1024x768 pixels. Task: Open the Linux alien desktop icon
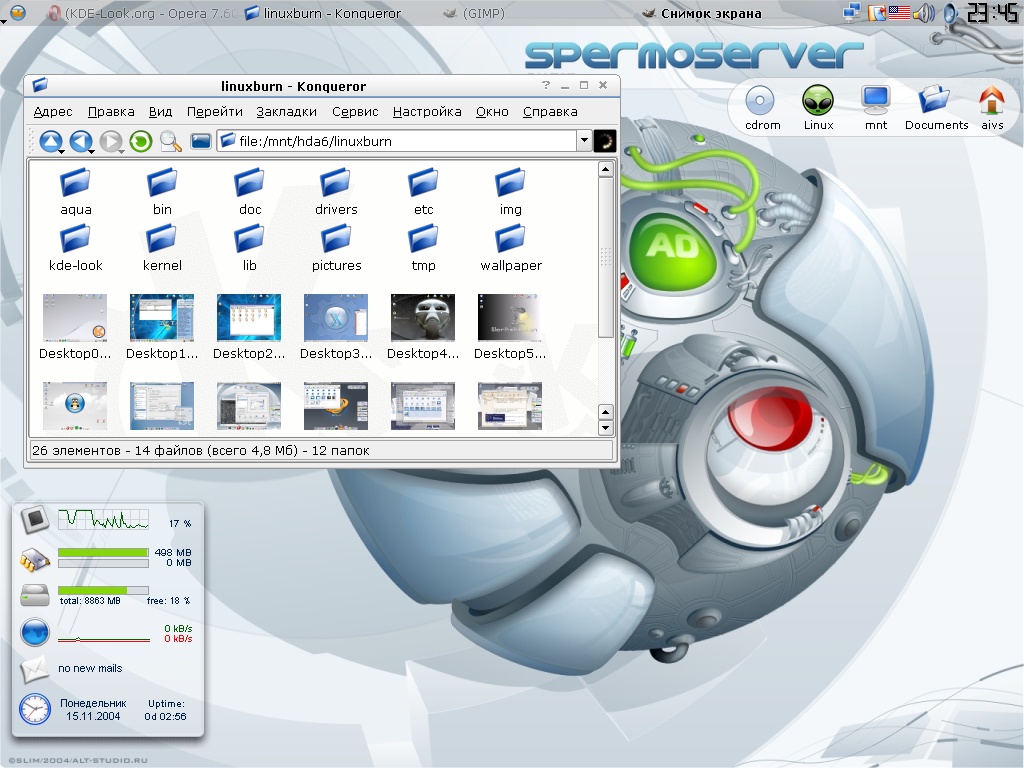[x=818, y=107]
